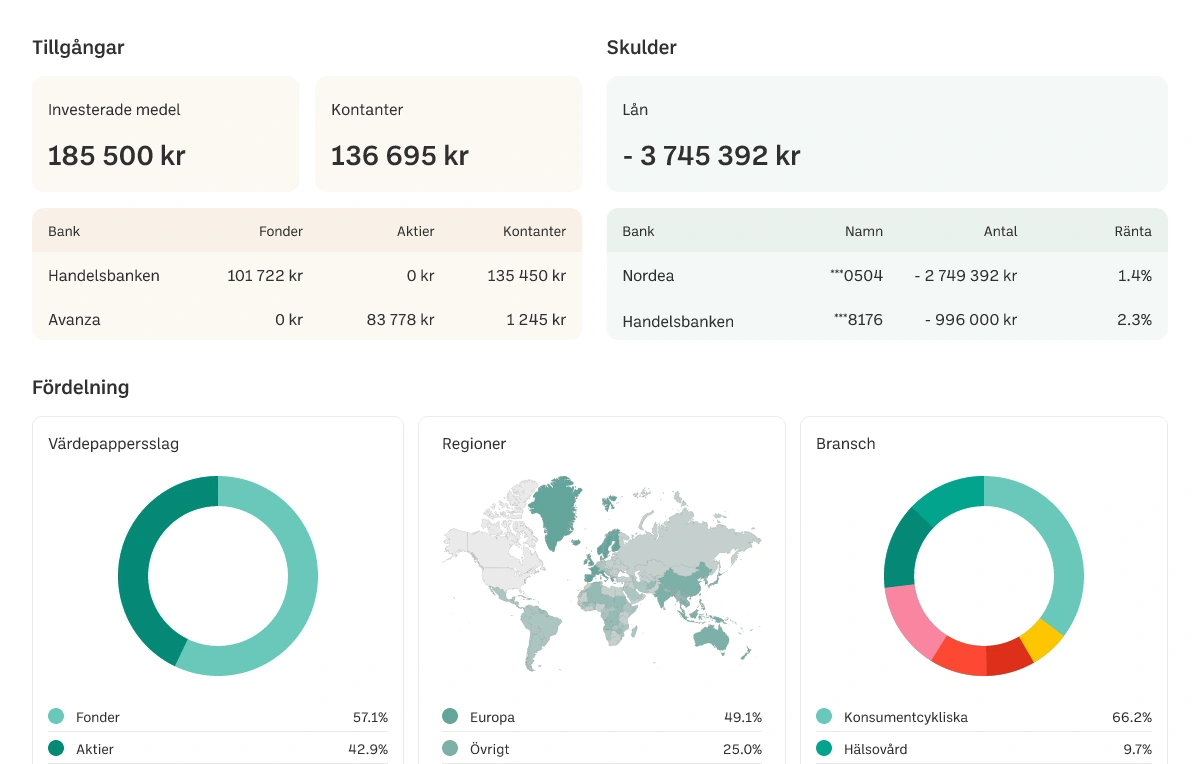
Task: Click the Tillgångar heading
Action: 78,48
